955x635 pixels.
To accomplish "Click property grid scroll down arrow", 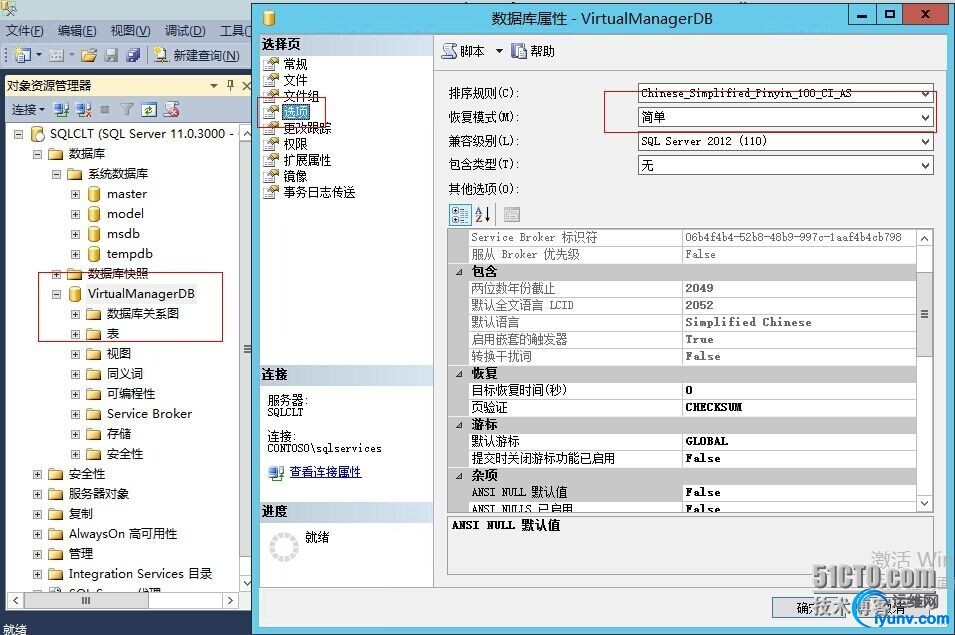I will [x=925, y=503].
